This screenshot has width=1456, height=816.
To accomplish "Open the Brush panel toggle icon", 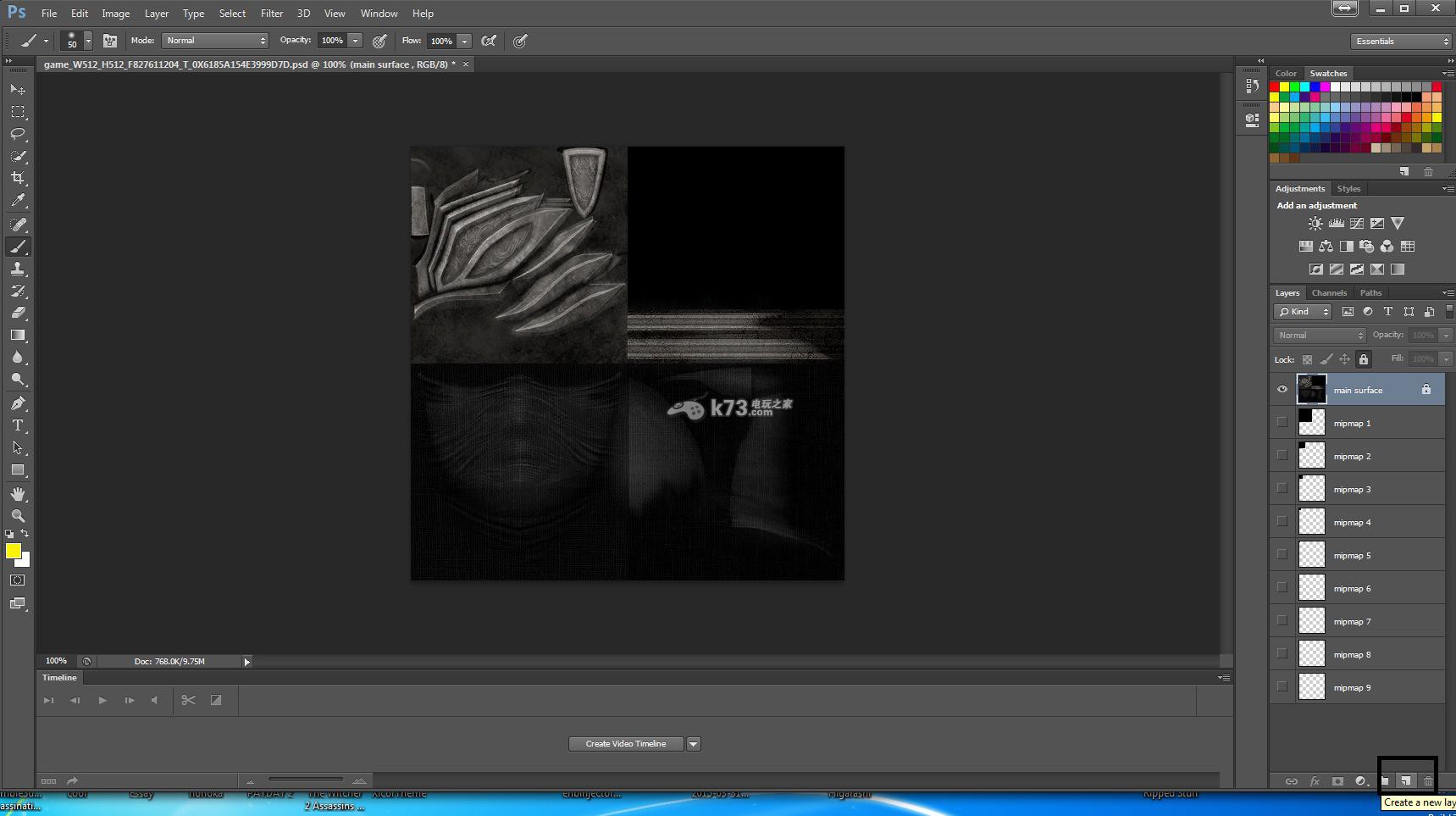I will [x=110, y=41].
